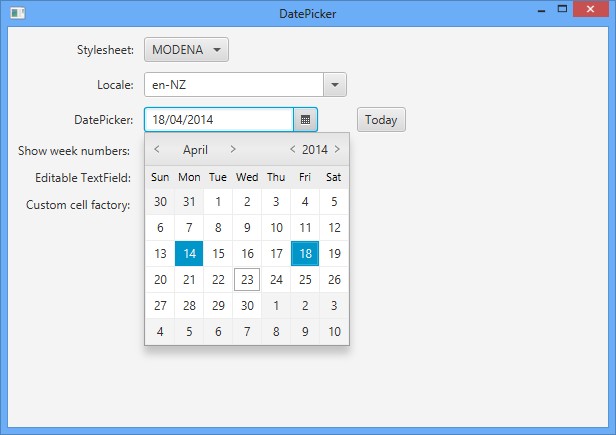Select April 1 in the calendar grid
Image resolution: width=616 pixels, height=435 pixels.
coord(218,201)
